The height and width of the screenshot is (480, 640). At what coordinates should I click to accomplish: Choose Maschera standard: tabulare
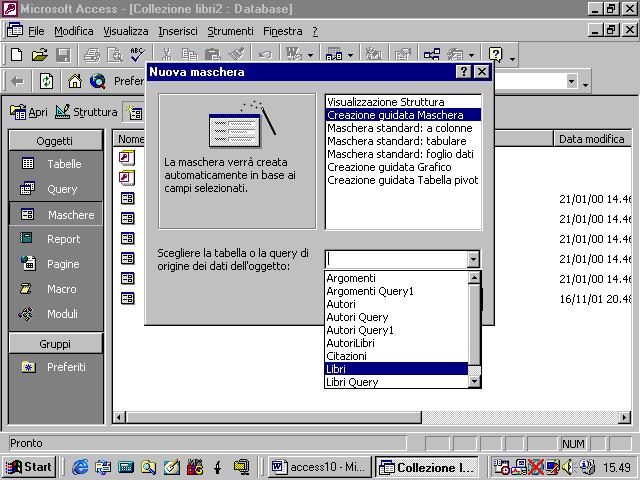pos(403,141)
